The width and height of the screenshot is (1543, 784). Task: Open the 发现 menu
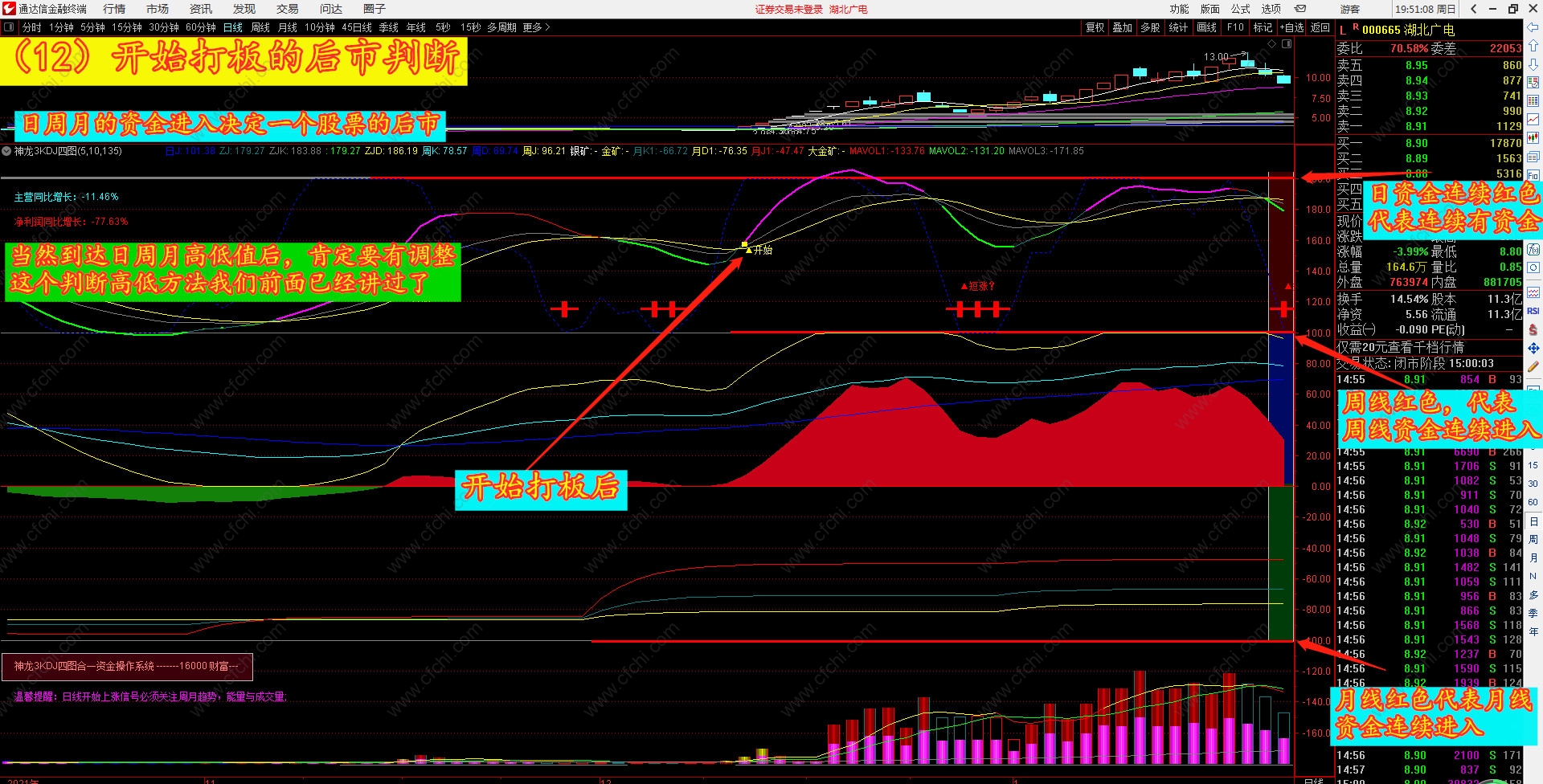click(x=244, y=9)
